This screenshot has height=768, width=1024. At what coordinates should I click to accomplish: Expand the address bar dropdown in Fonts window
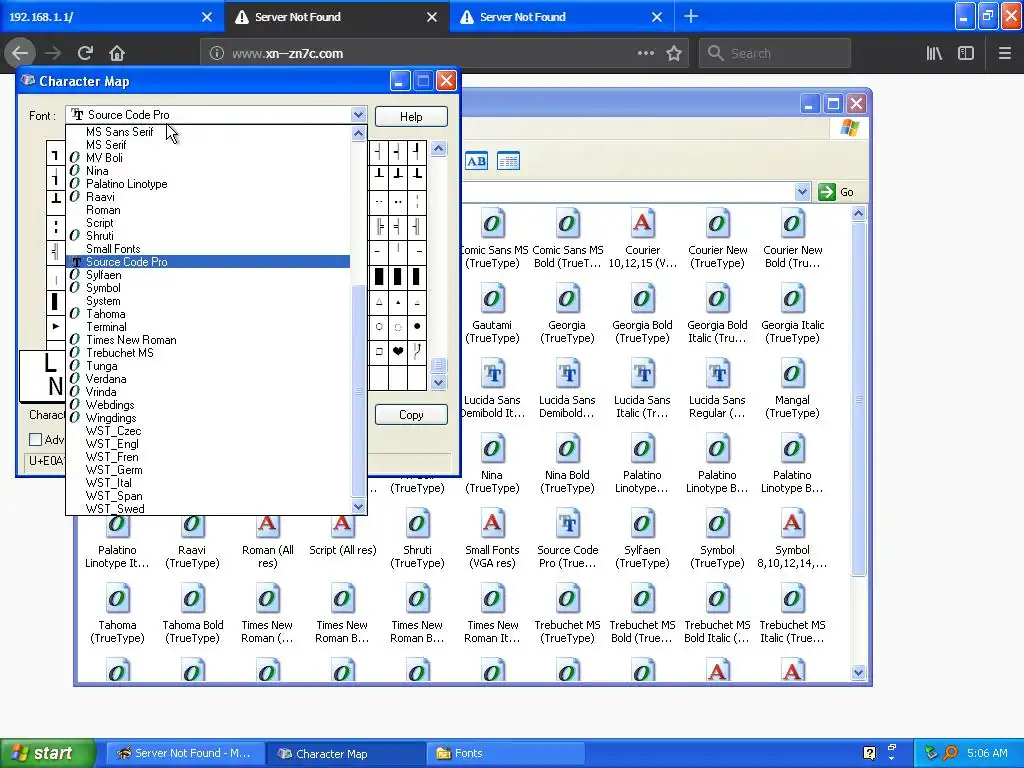(x=802, y=192)
